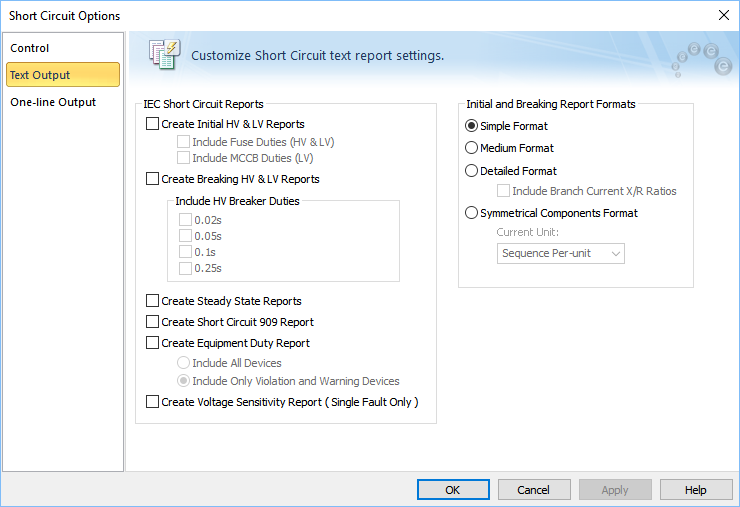Enable Create Initial HV & LV Reports

click(x=153, y=124)
